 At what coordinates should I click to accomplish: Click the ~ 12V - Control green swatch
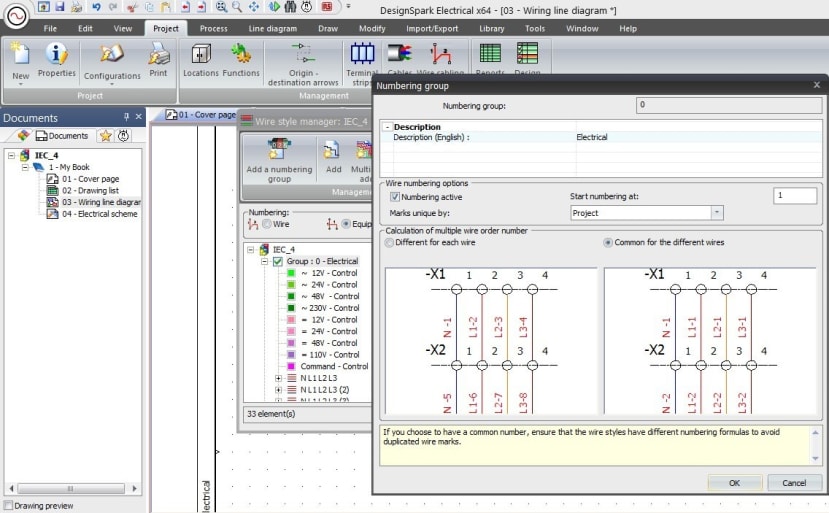coord(291,273)
